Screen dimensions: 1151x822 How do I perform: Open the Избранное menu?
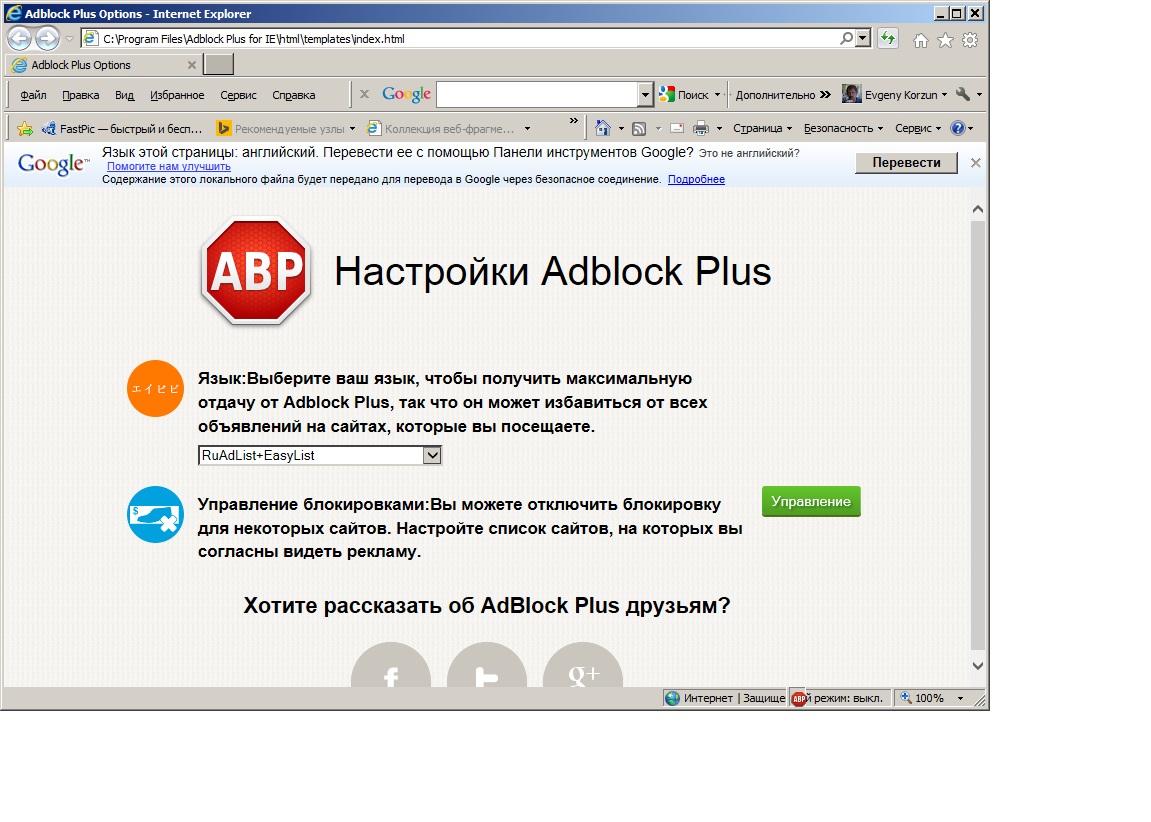point(177,95)
